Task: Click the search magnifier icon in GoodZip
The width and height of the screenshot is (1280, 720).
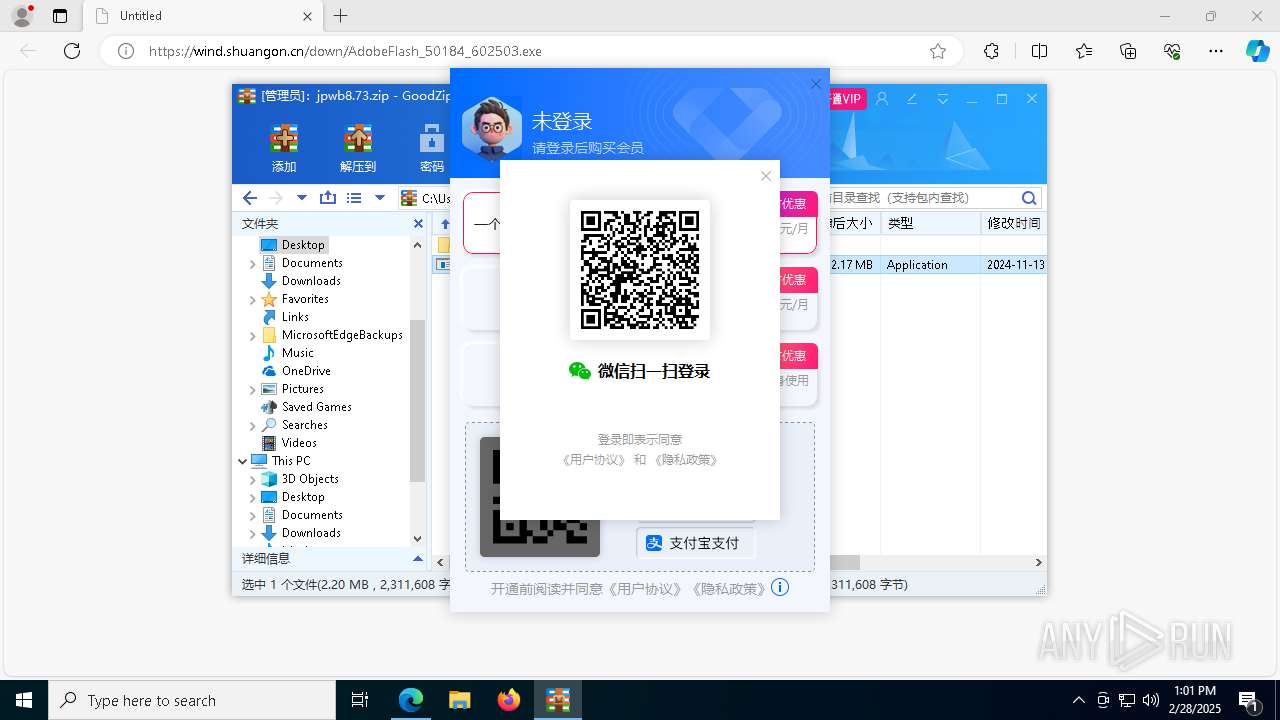Action: point(1029,198)
